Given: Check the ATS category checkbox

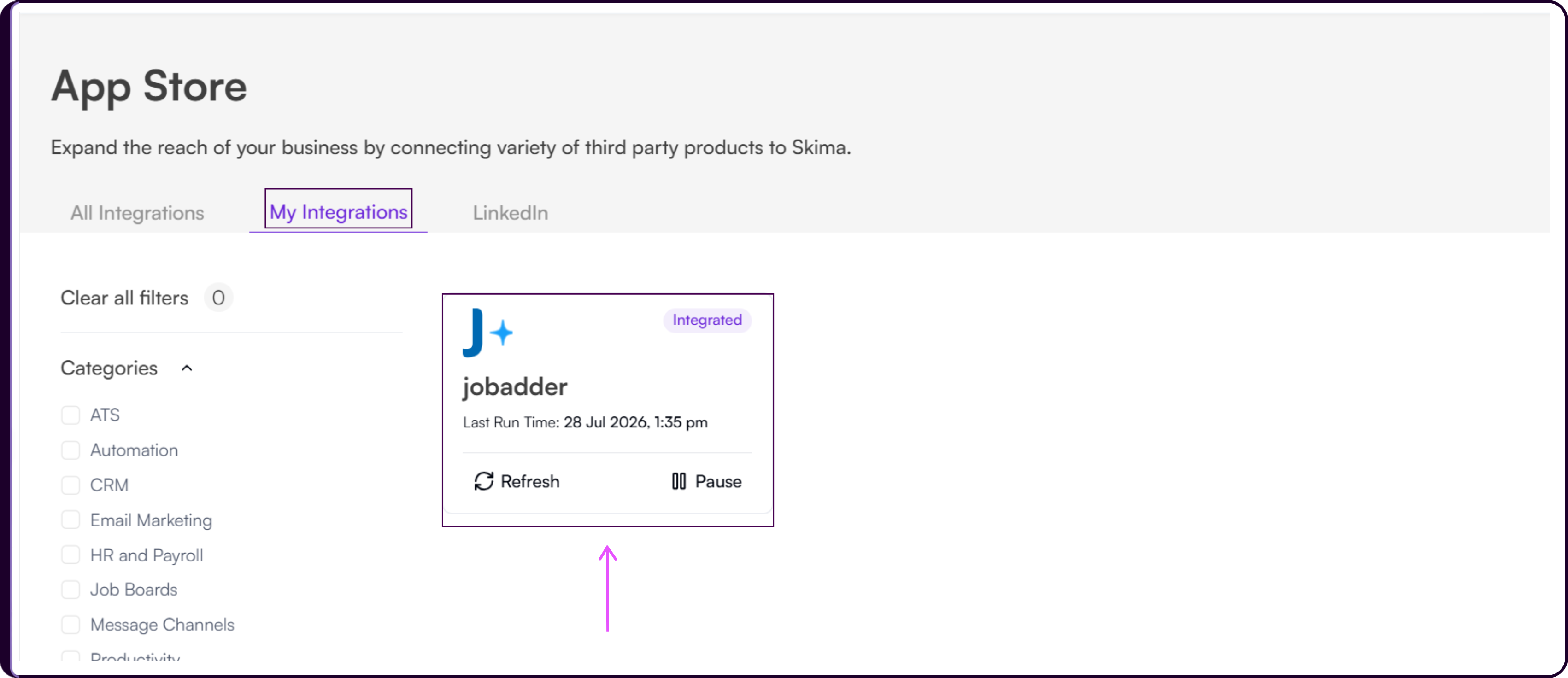Looking at the screenshot, I should [70, 415].
